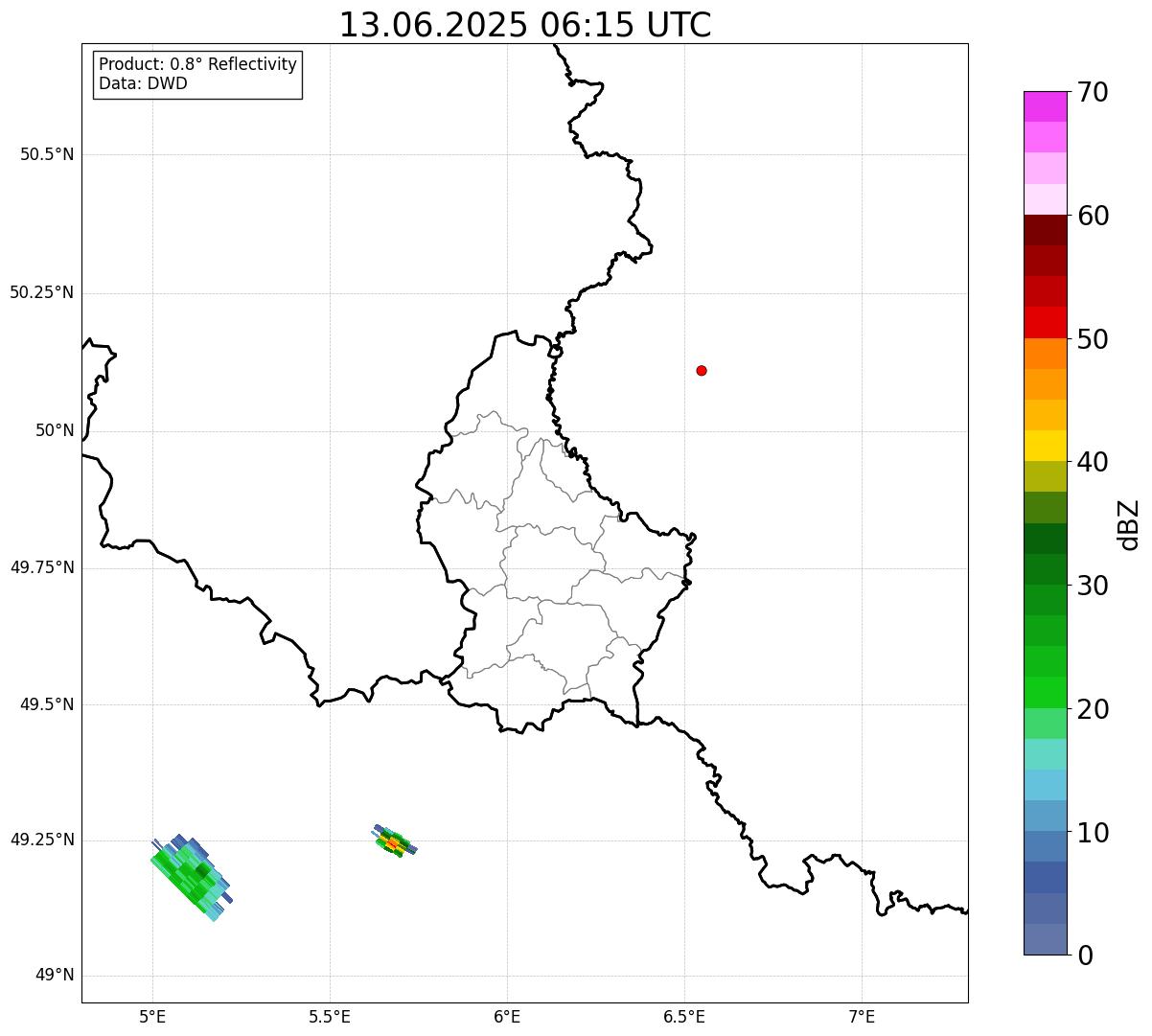Click the red radar site marker dot
The image size is (1152, 1036).
coord(702,370)
